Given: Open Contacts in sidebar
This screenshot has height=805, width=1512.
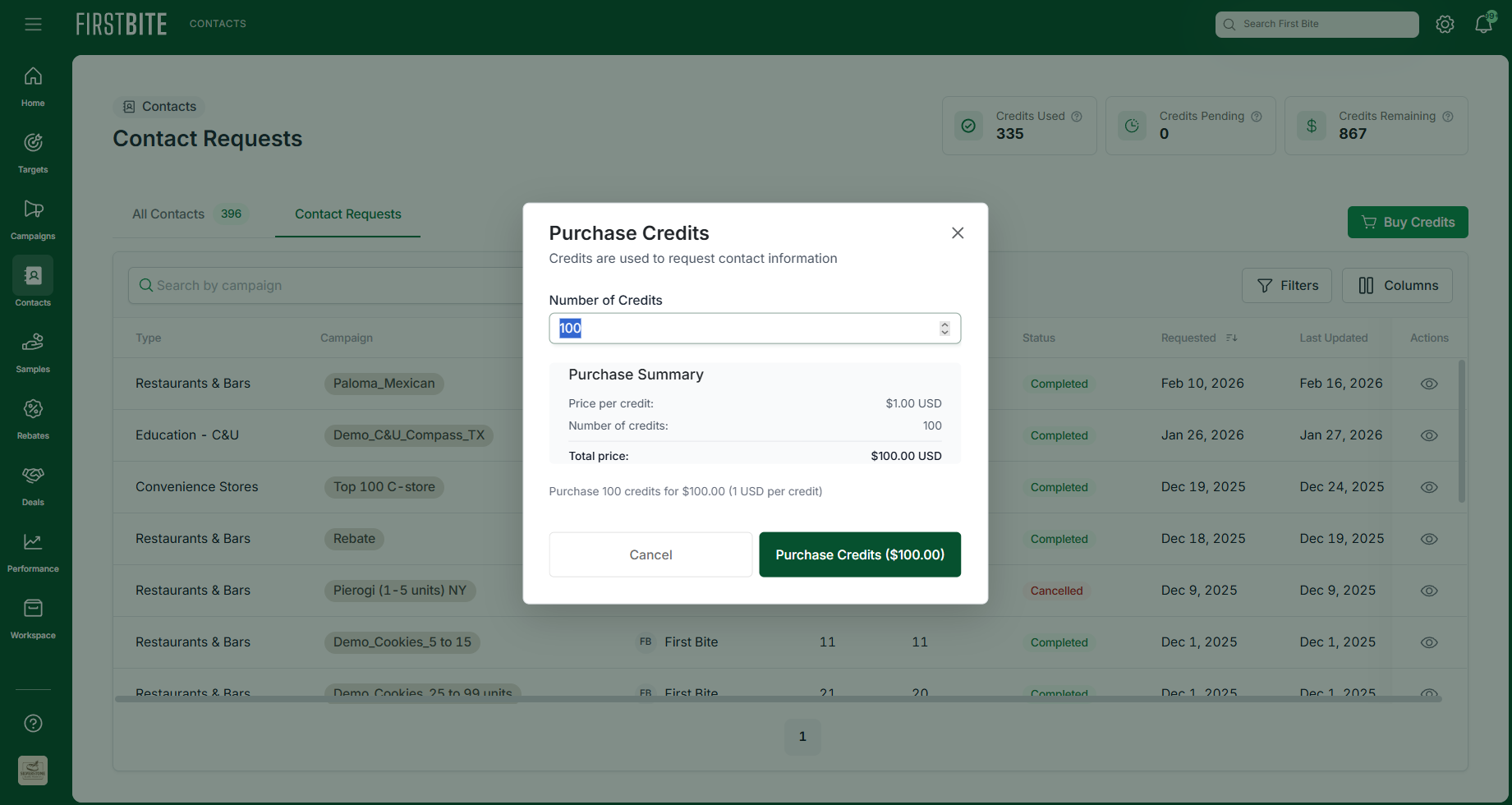Looking at the screenshot, I should pos(33,283).
